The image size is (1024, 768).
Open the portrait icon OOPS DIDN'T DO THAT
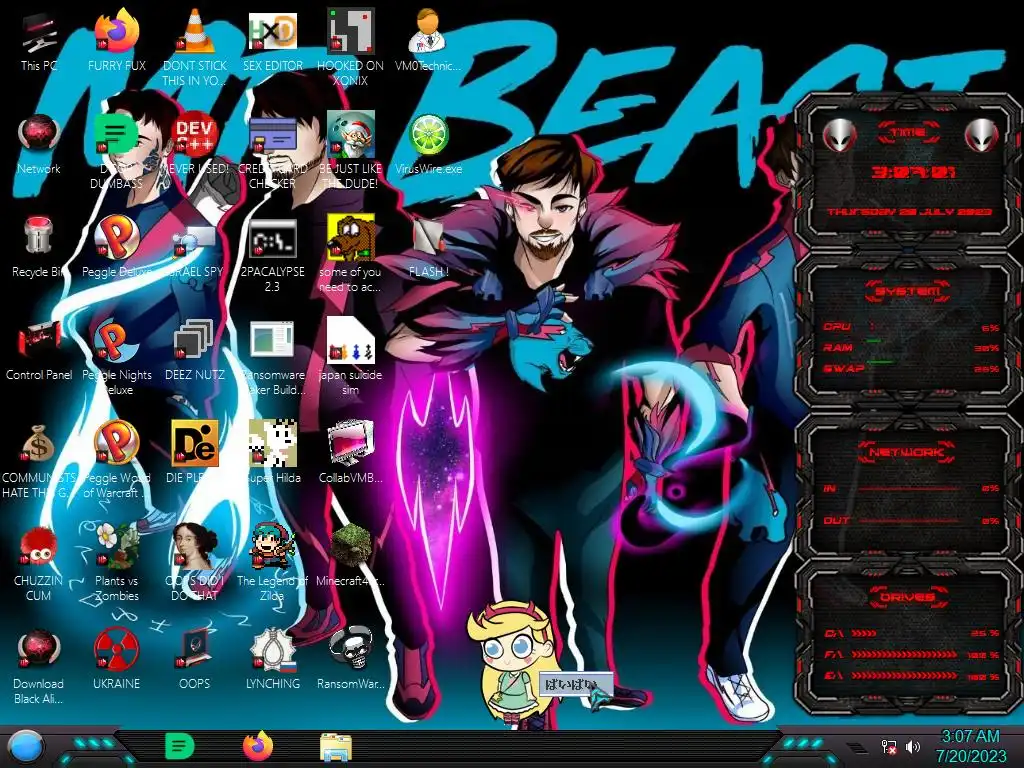point(194,546)
